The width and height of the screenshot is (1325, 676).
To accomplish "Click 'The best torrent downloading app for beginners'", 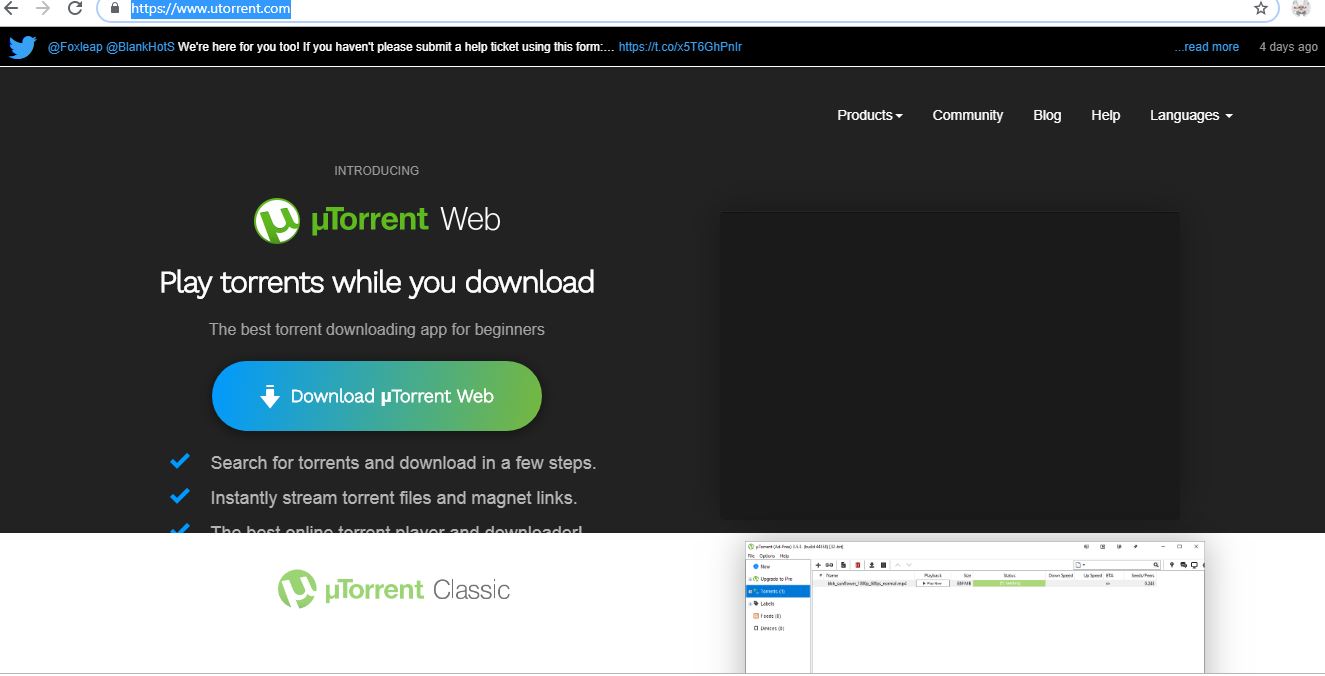I will (377, 329).
